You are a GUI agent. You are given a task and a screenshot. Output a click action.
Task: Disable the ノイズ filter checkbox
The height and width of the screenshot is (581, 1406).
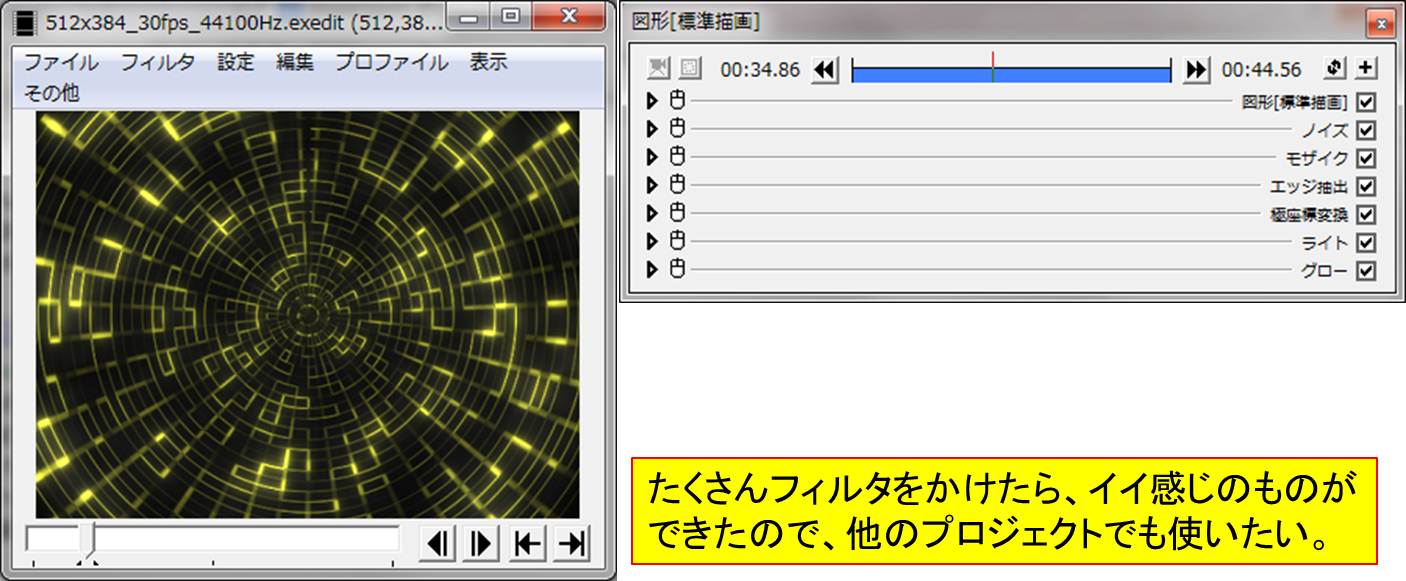[1366, 130]
